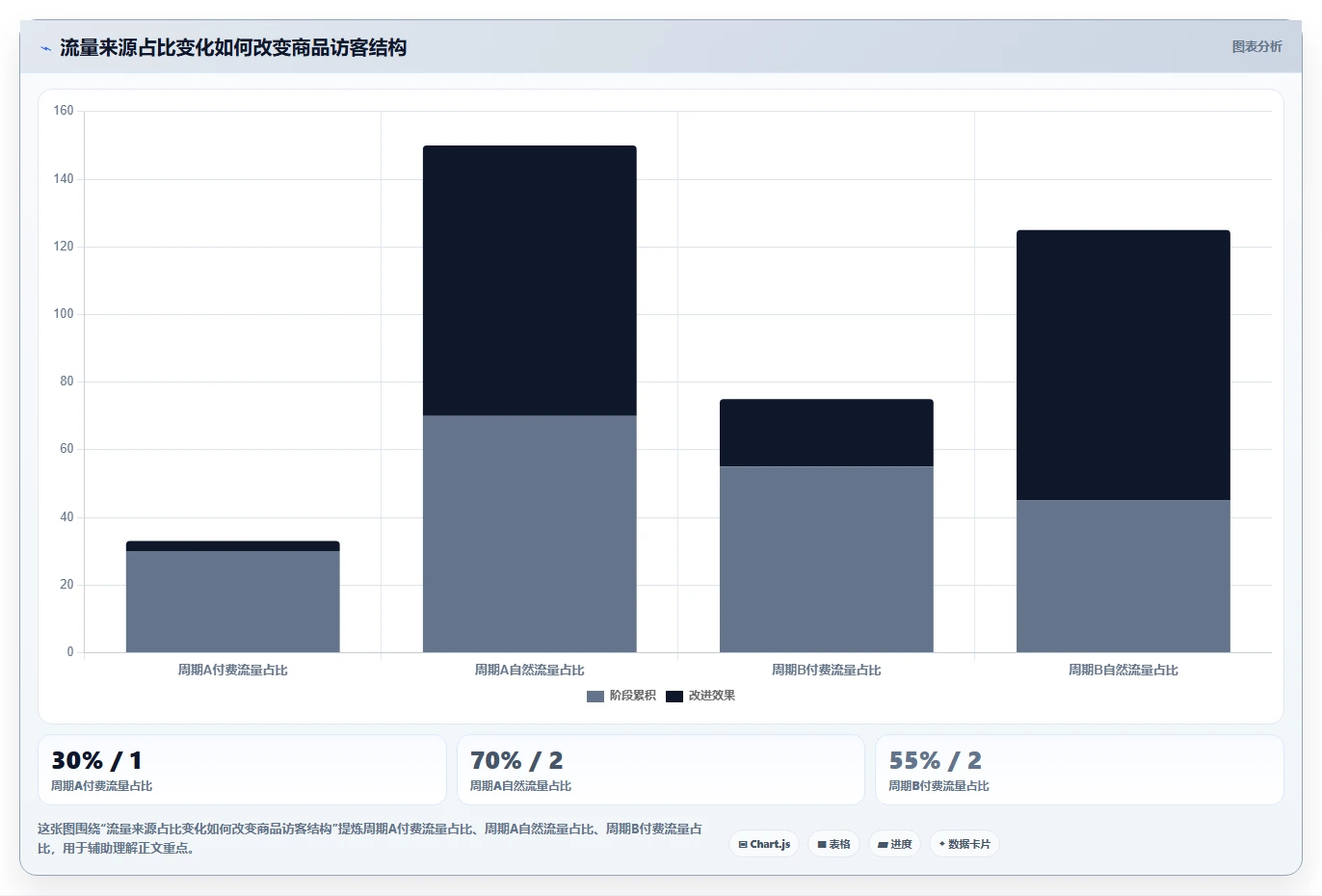Select the 55% / 2 data card
Viewport: 1322px width, 896px height.
[x=1079, y=770]
